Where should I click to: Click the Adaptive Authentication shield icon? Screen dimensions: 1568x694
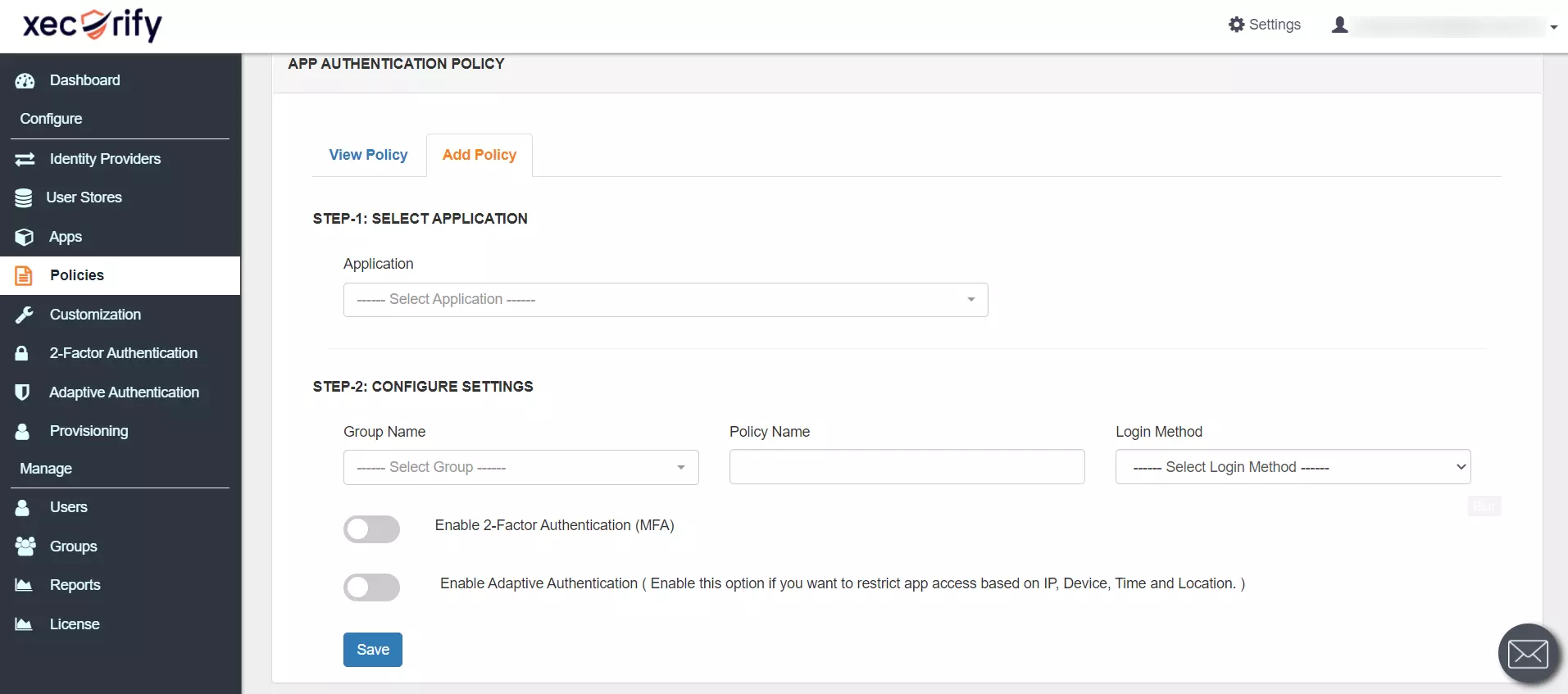click(x=22, y=392)
